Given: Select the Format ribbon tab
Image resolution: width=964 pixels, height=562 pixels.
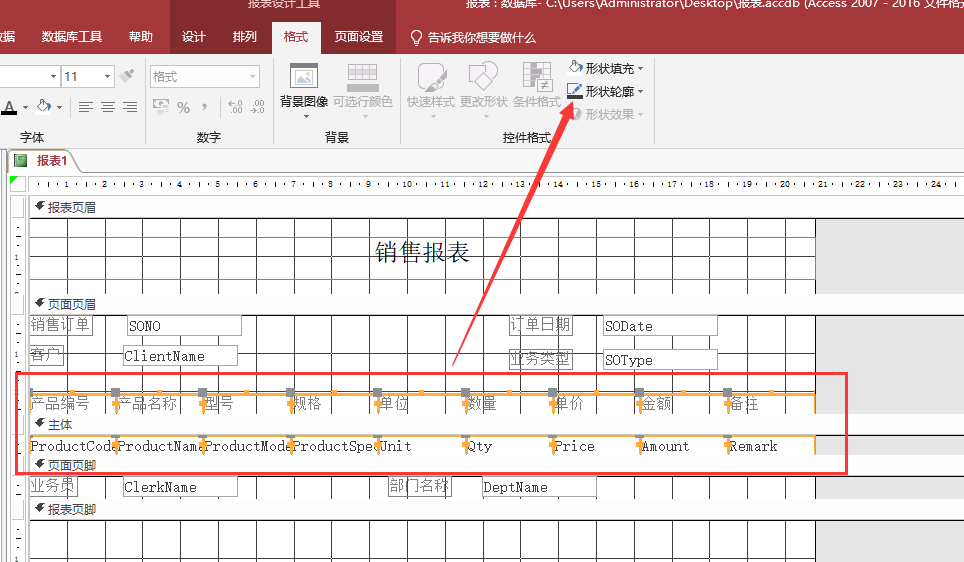Looking at the screenshot, I should pos(296,37).
